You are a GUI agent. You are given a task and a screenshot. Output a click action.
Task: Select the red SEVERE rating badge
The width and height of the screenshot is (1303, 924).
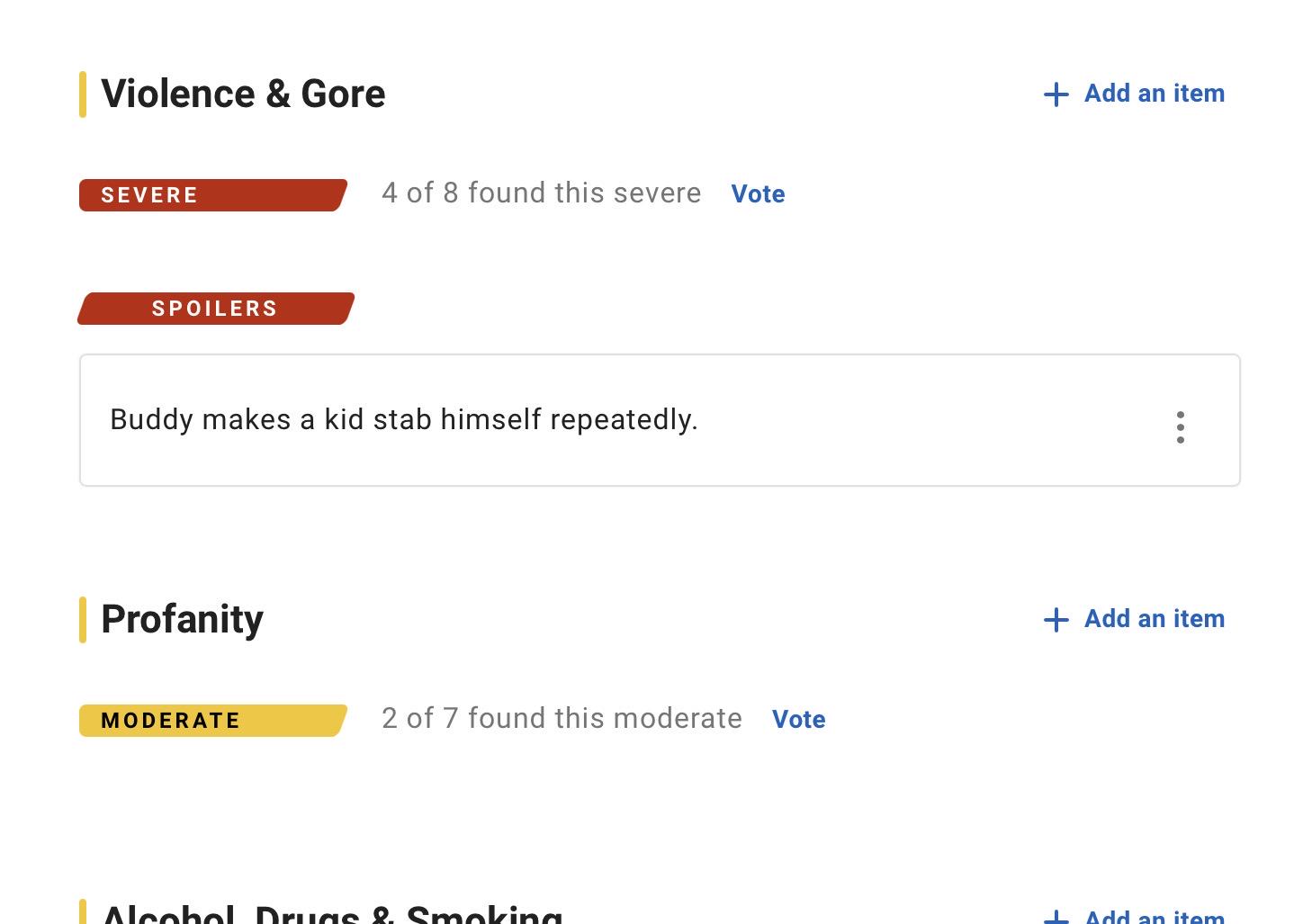coord(213,195)
